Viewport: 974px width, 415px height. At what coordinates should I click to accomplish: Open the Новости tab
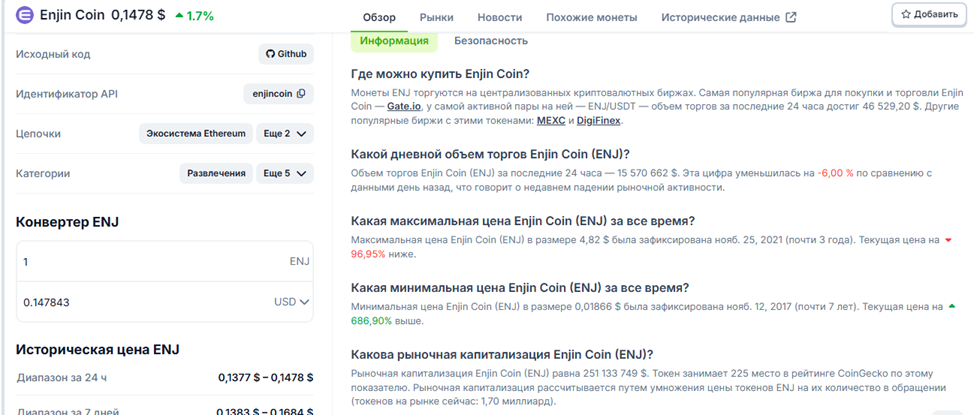tap(499, 18)
